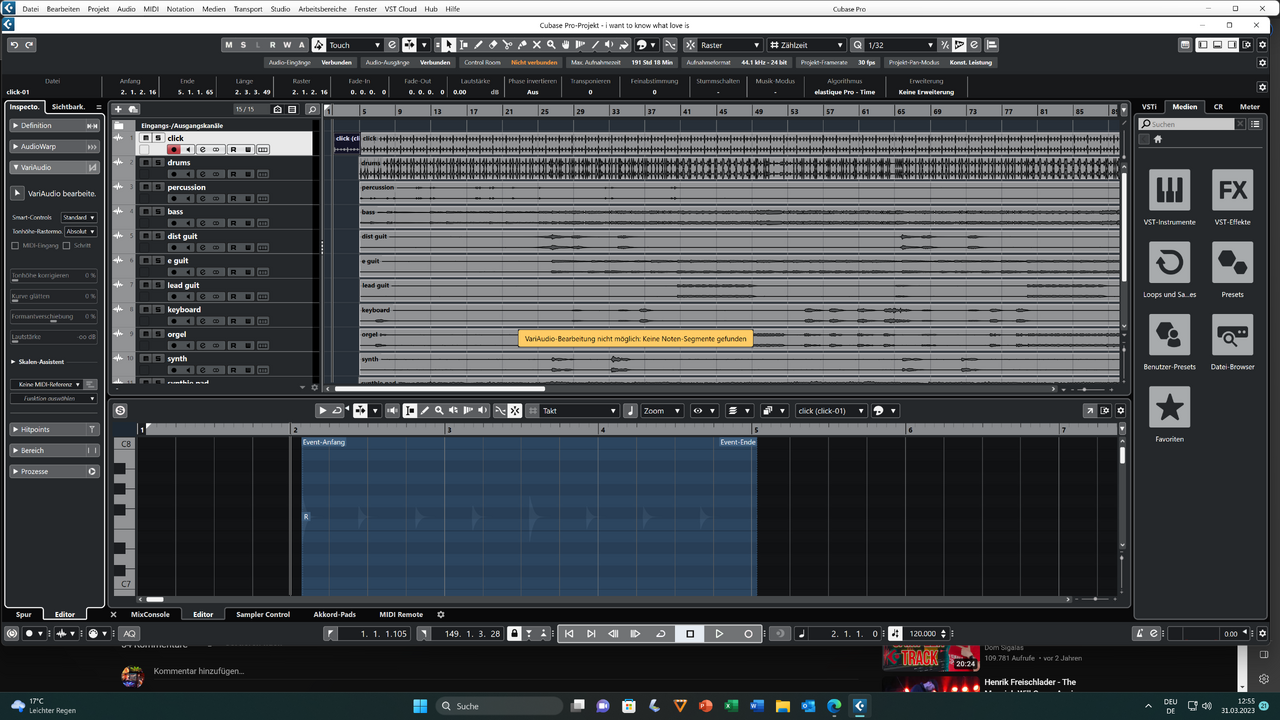Select the Object Selection arrow tool
The height and width of the screenshot is (720, 1280).
point(449,45)
